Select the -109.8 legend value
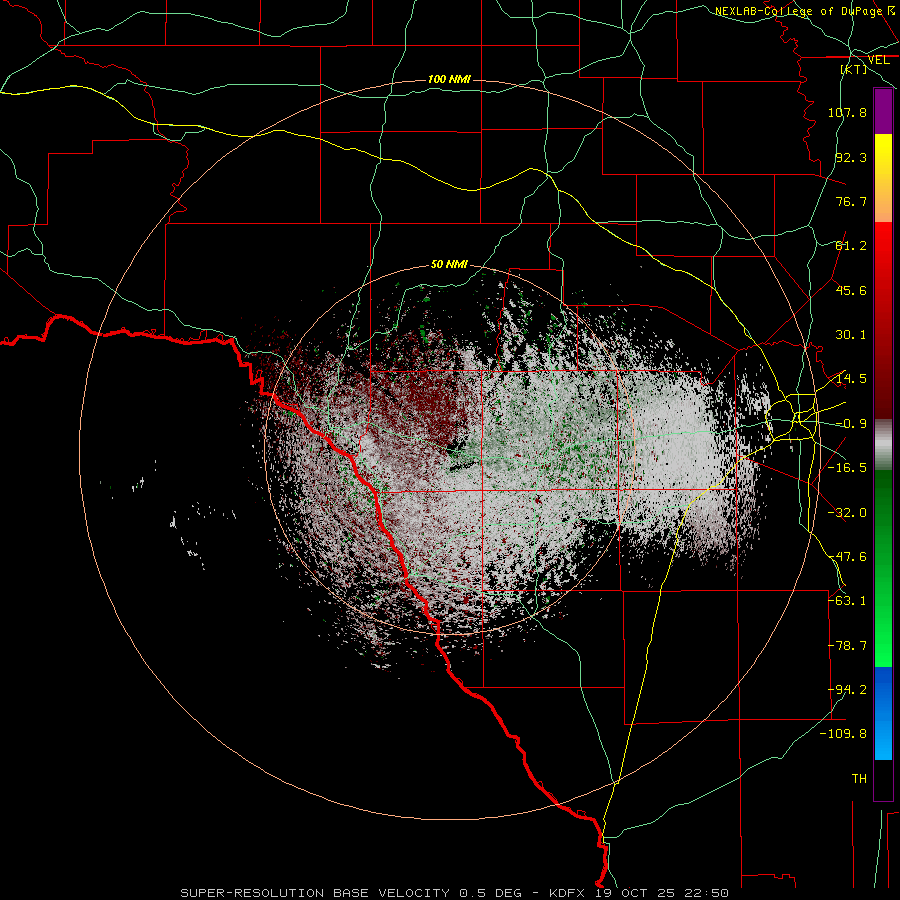 pos(843,734)
